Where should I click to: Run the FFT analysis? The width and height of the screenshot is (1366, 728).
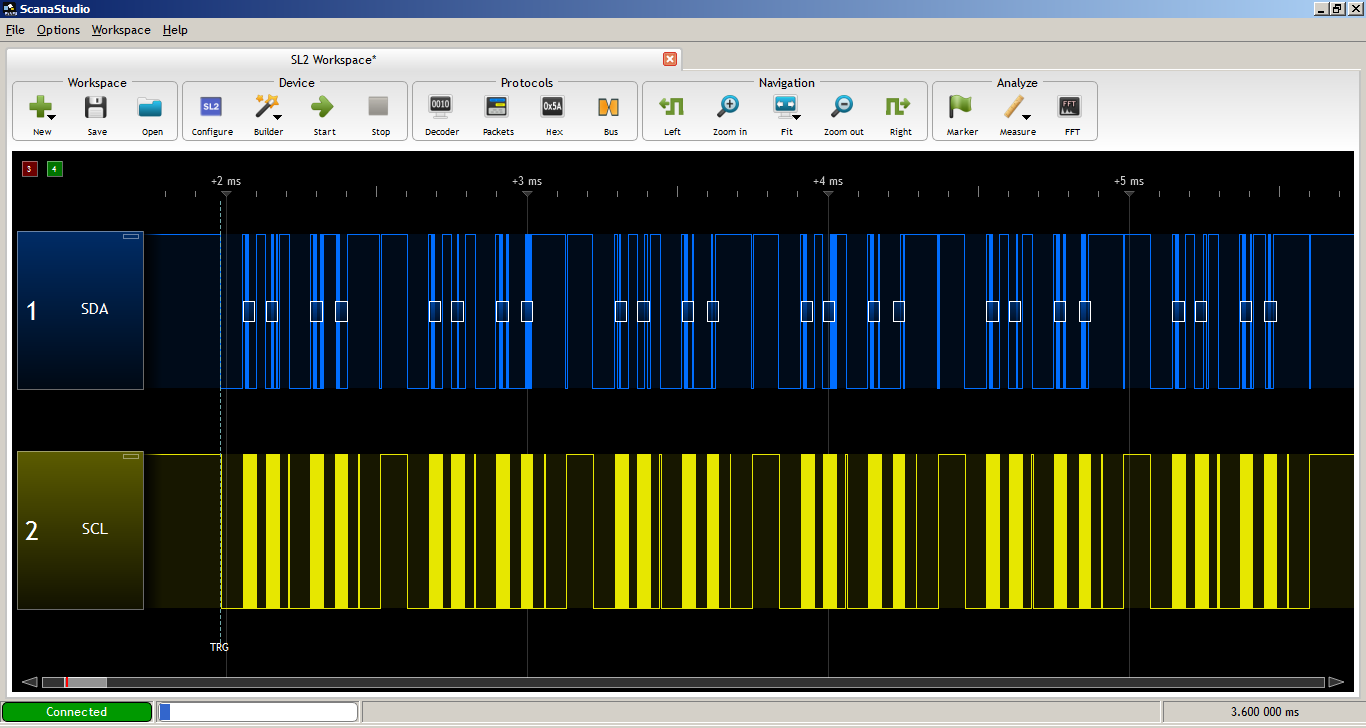pyautogui.click(x=1070, y=110)
